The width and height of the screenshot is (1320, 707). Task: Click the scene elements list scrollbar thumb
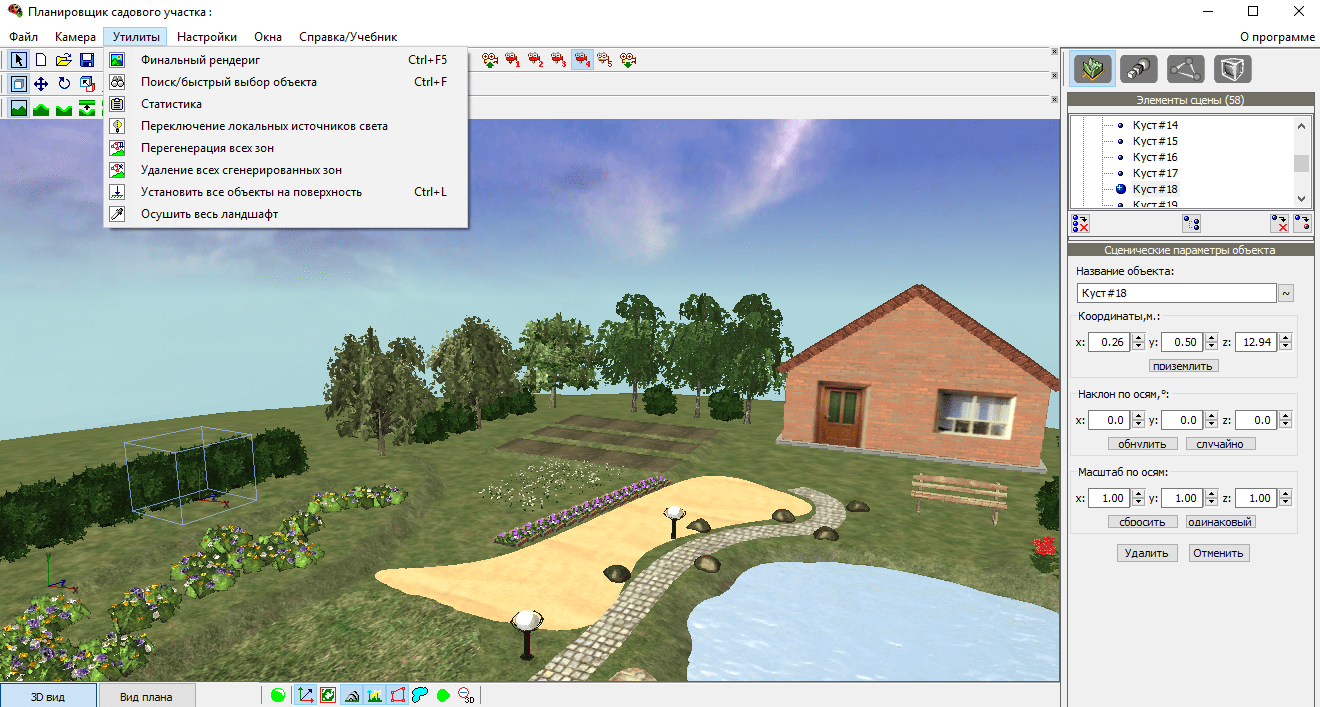[x=1301, y=164]
